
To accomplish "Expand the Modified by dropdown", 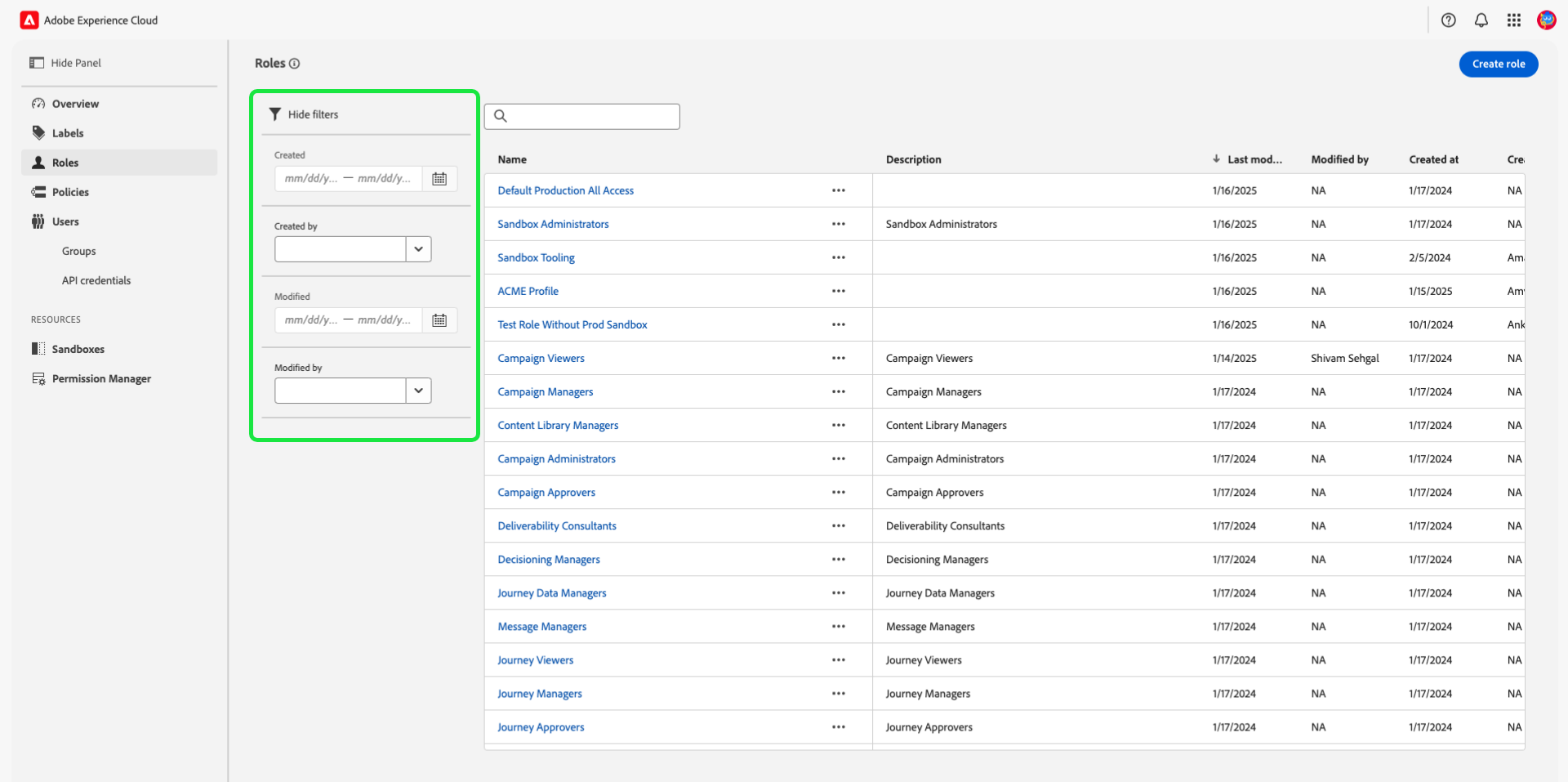I will pyautogui.click(x=418, y=391).
